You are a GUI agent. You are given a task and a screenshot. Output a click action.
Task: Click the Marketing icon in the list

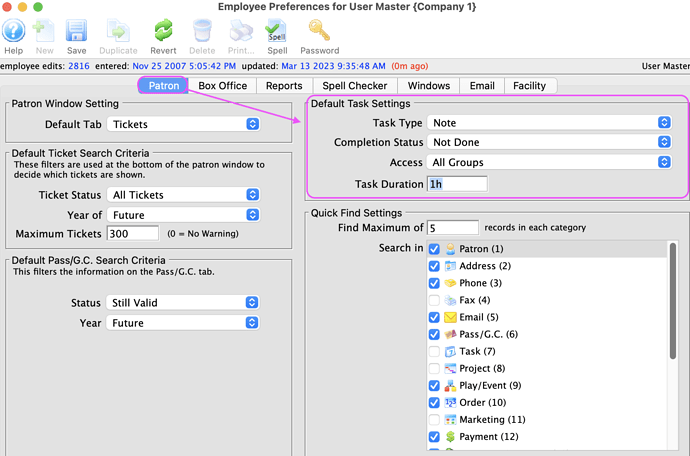coord(450,420)
